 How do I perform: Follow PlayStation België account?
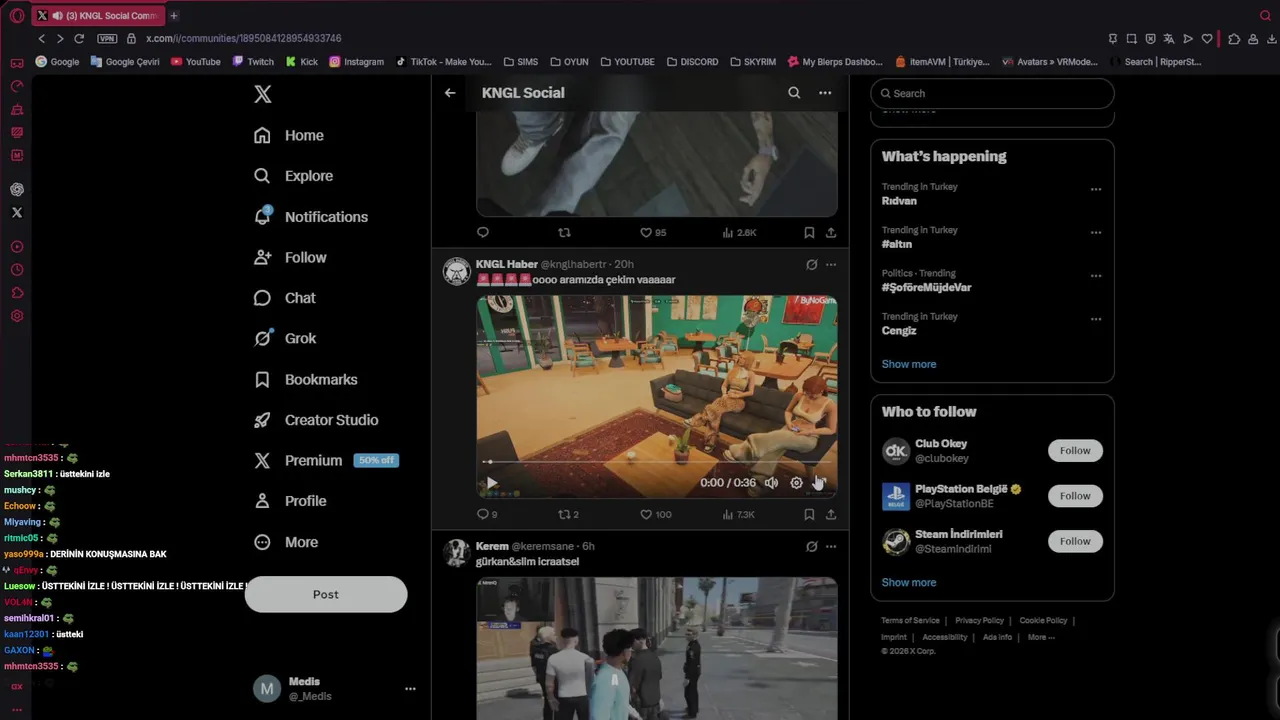[x=1075, y=496]
